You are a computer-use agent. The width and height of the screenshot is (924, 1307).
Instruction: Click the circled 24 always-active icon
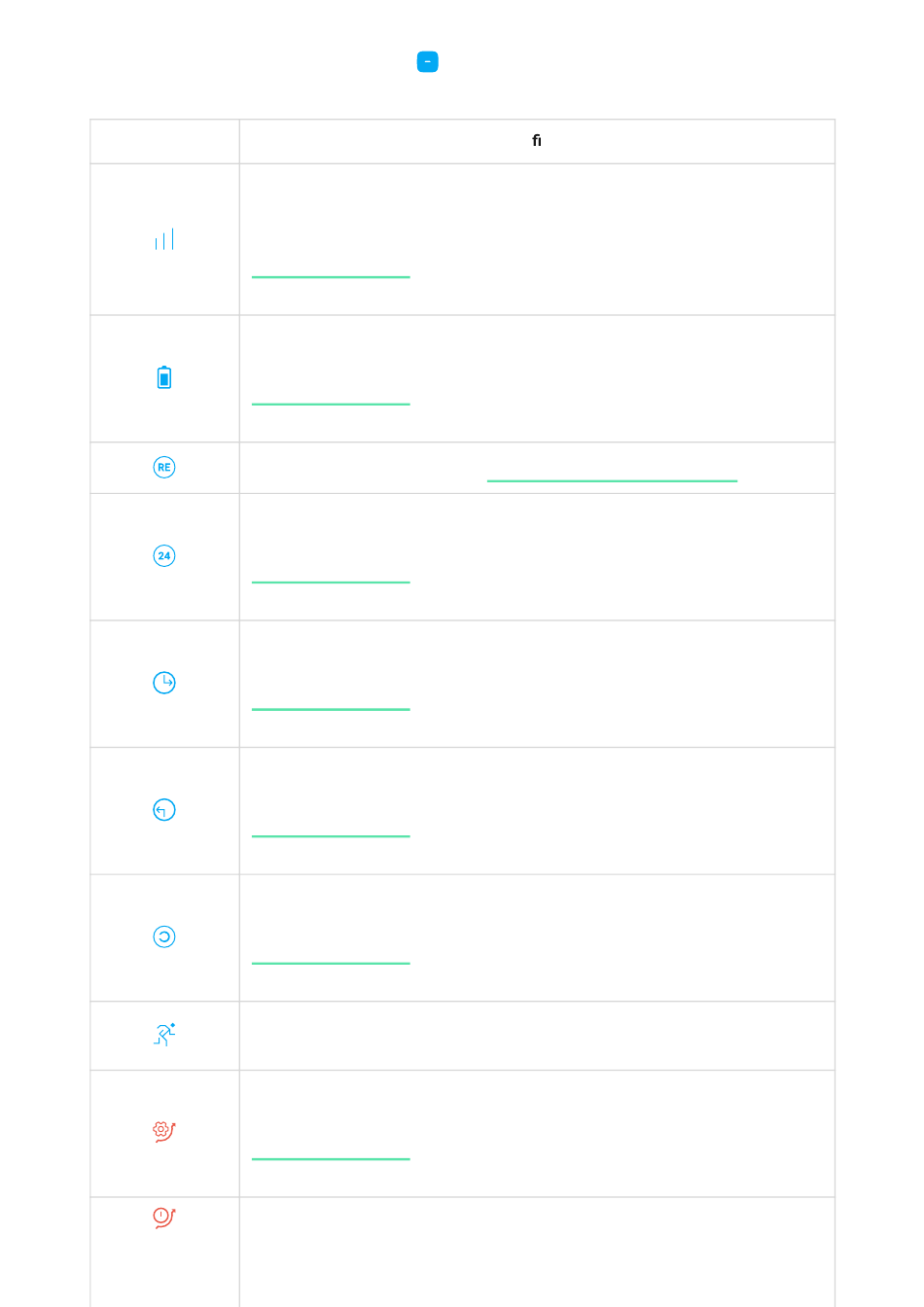pyautogui.click(x=164, y=556)
